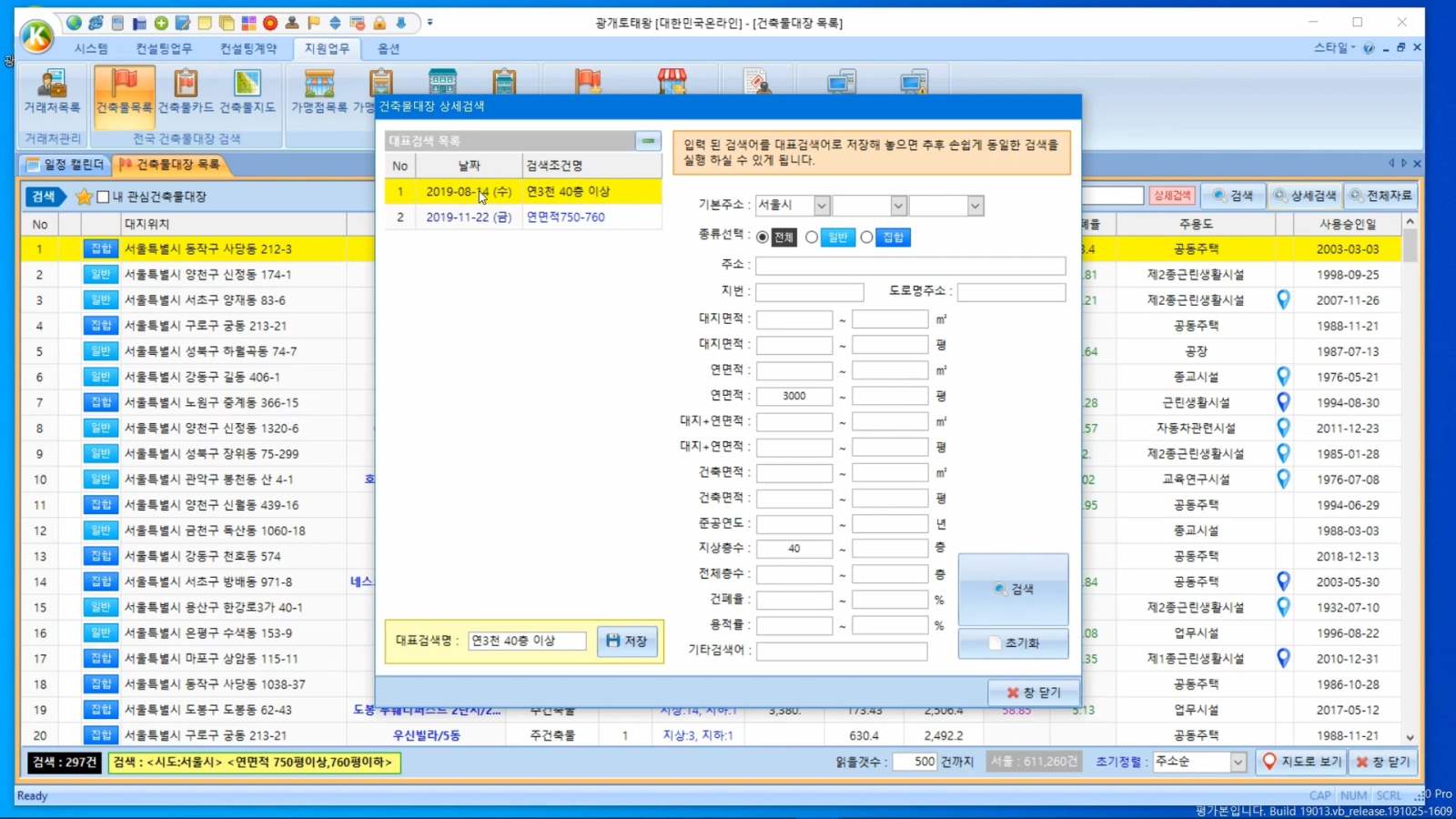Click the 지도로 보기 map button
This screenshot has height=819, width=1456.
click(x=1301, y=762)
